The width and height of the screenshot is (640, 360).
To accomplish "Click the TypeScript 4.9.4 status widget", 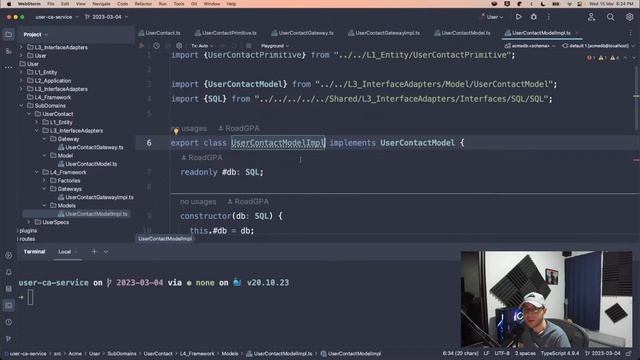I will pyautogui.click(x=560, y=353).
